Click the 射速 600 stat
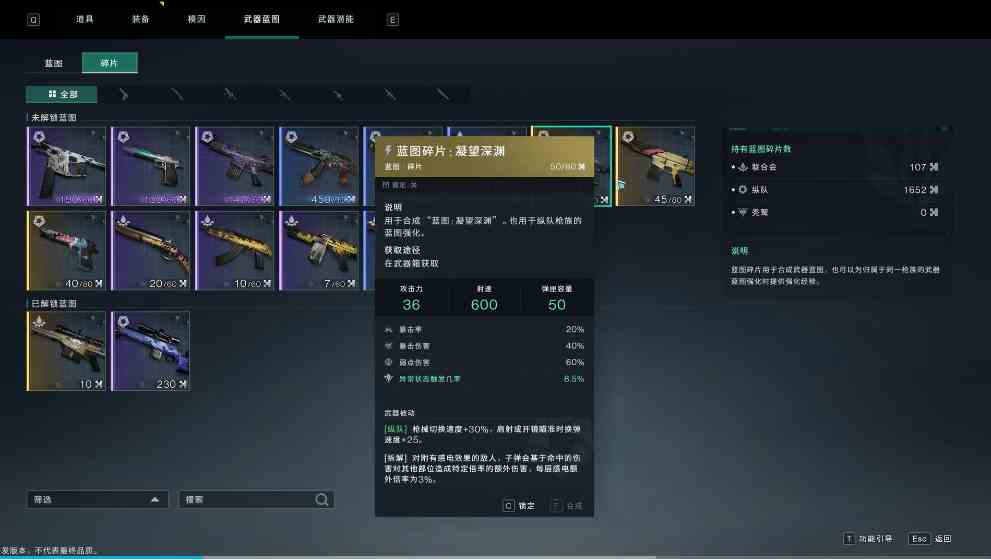This screenshot has width=991, height=560. tap(484, 298)
